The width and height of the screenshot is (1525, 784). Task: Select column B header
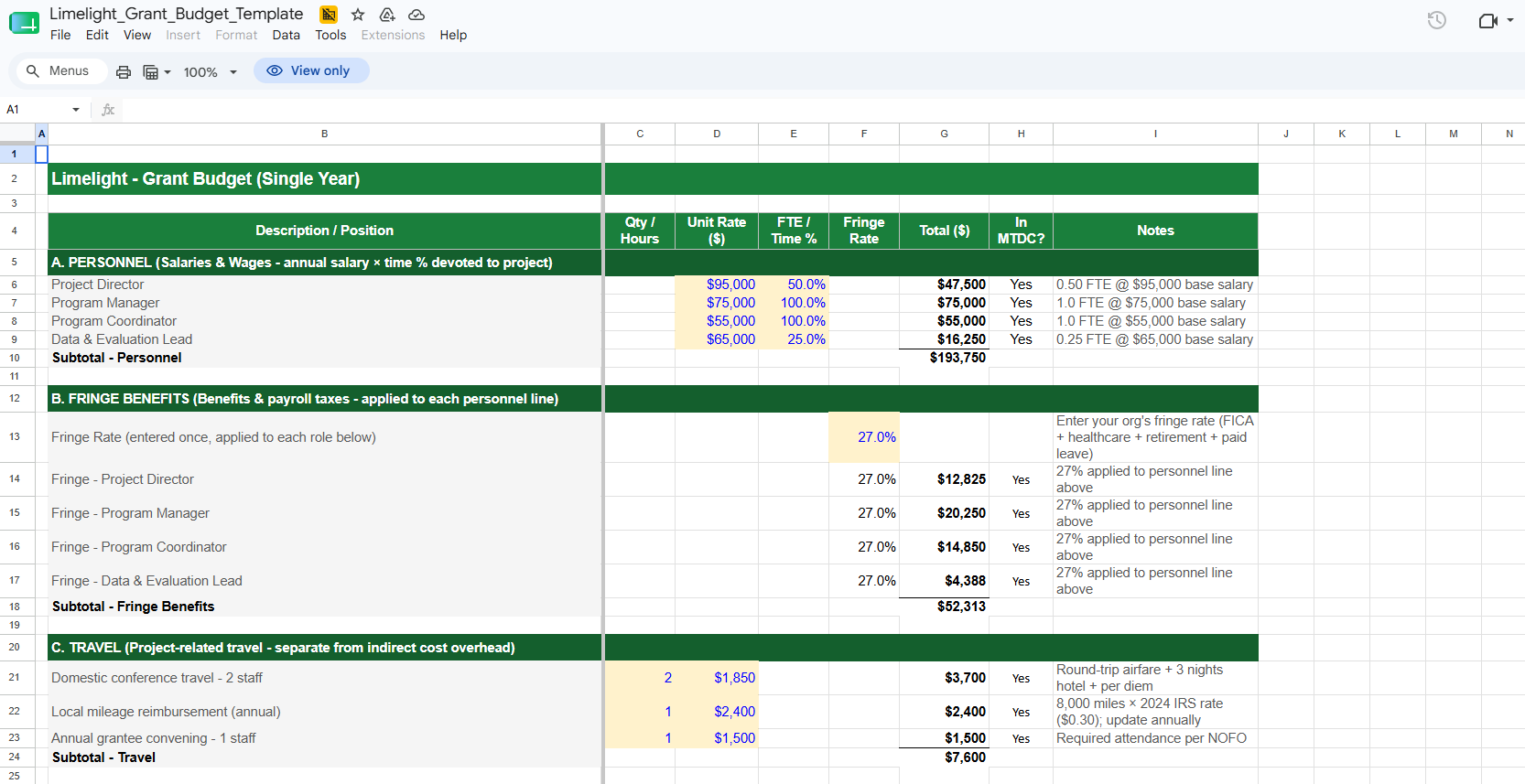324,134
